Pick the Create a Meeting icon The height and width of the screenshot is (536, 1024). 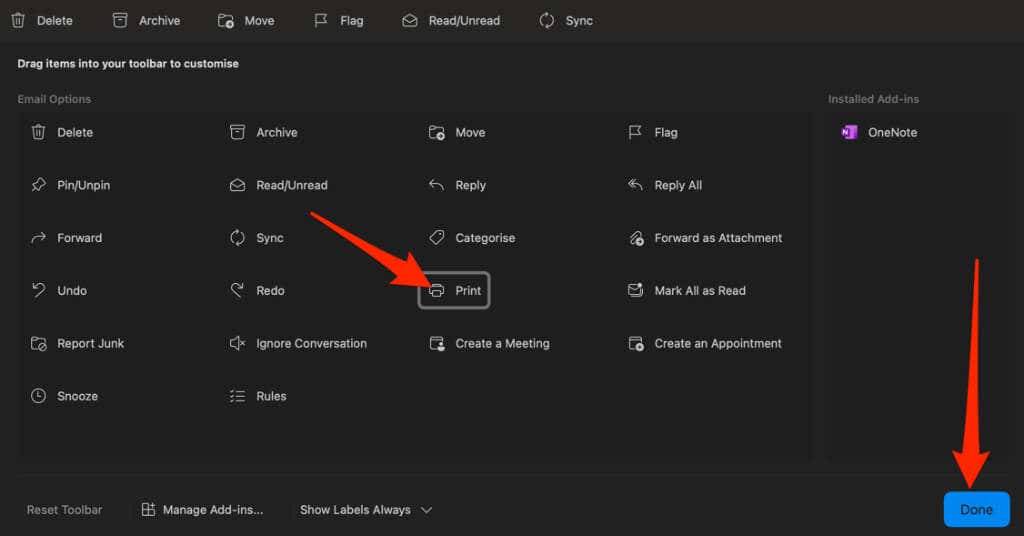[x=436, y=343]
